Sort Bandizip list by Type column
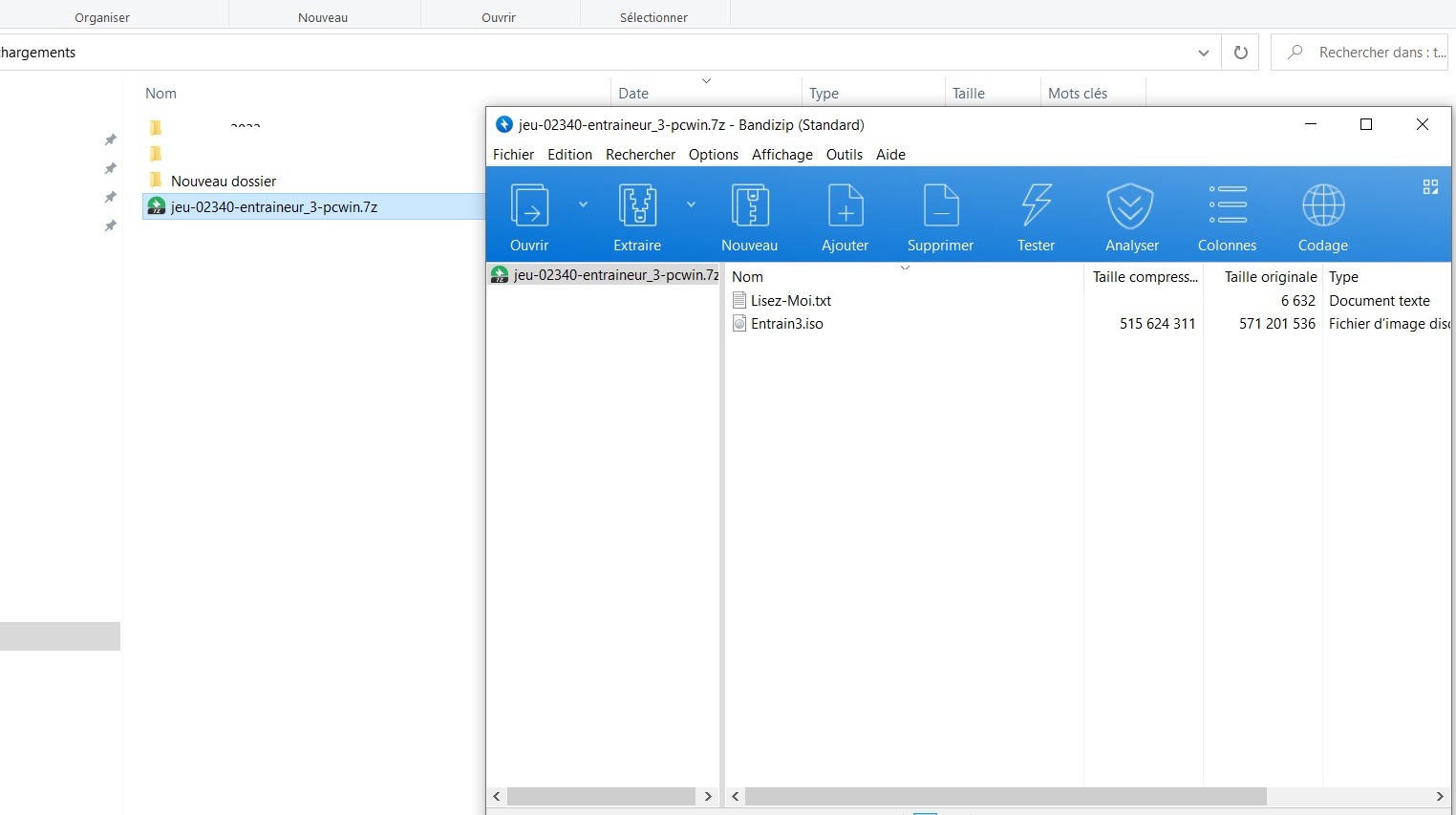1456x815 pixels. pos(1387,277)
